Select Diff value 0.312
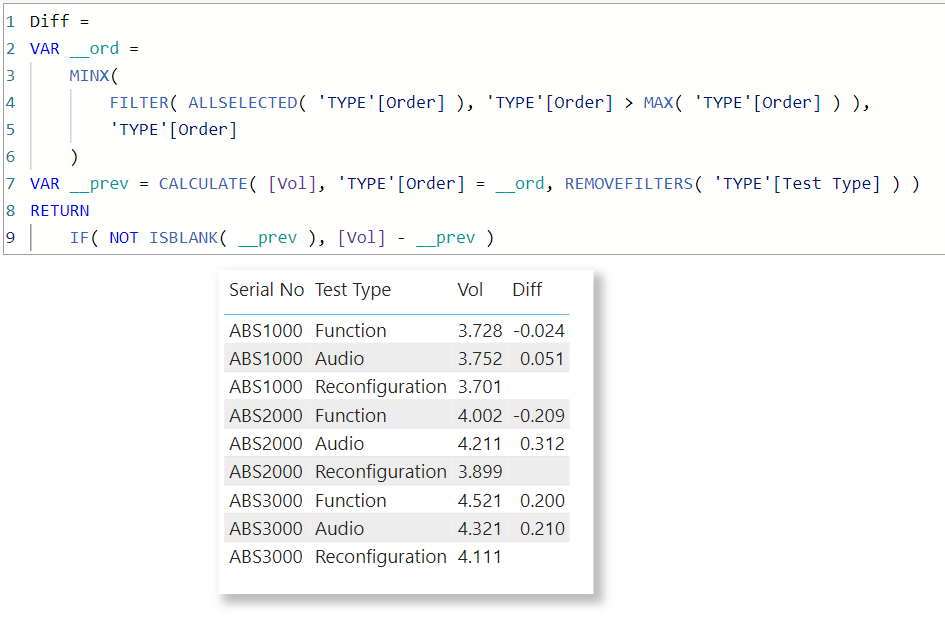The image size is (945, 621). tap(542, 444)
